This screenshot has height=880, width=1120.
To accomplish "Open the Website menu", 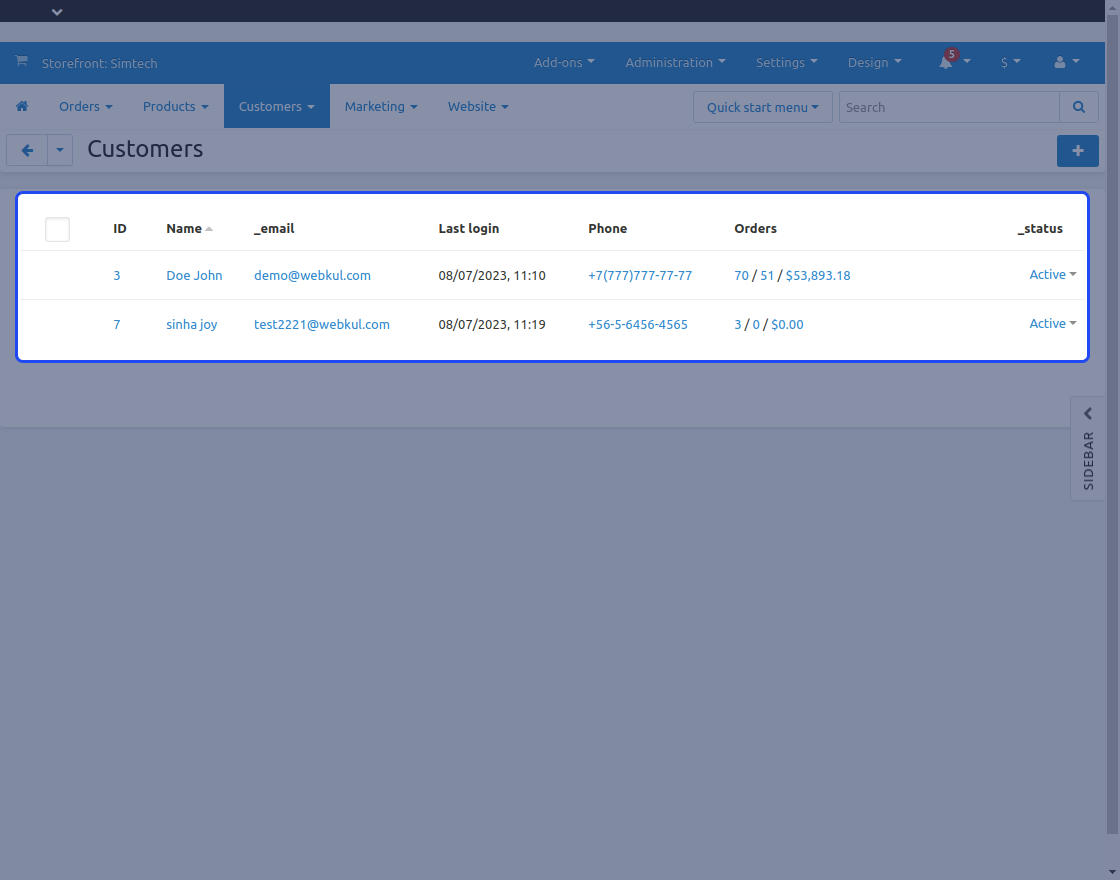I will [478, 106].
